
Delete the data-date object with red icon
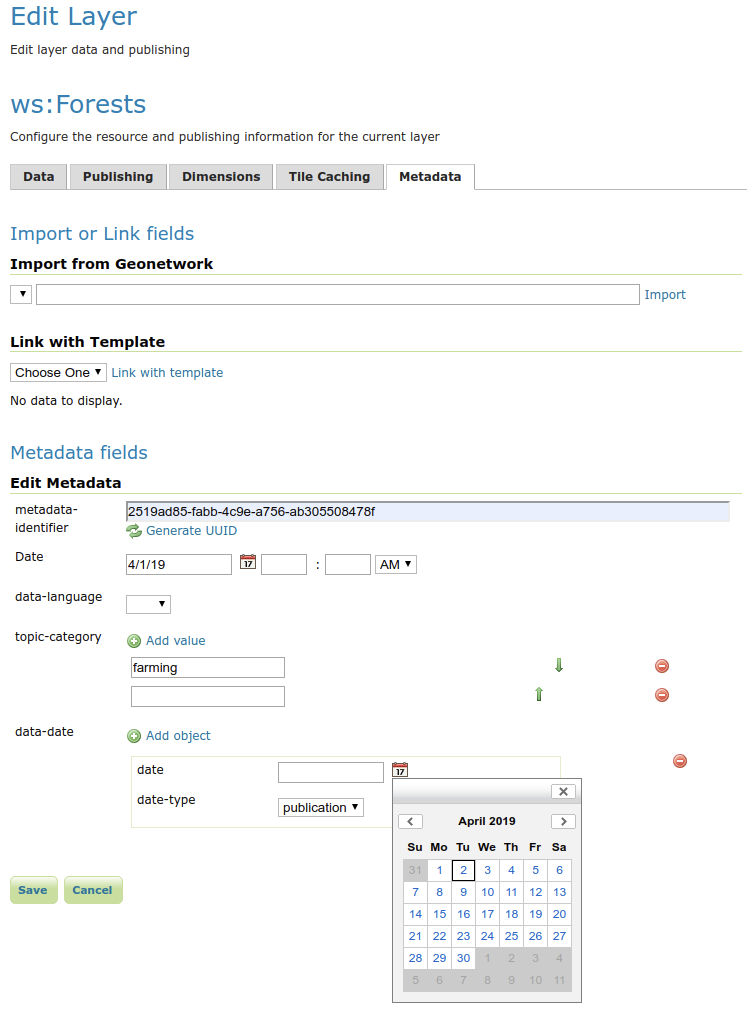coord(680,761)
